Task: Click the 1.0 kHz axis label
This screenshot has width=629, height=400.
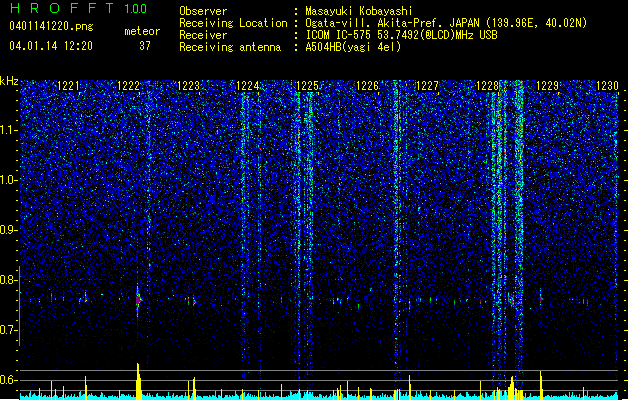Action: [9, 180]
